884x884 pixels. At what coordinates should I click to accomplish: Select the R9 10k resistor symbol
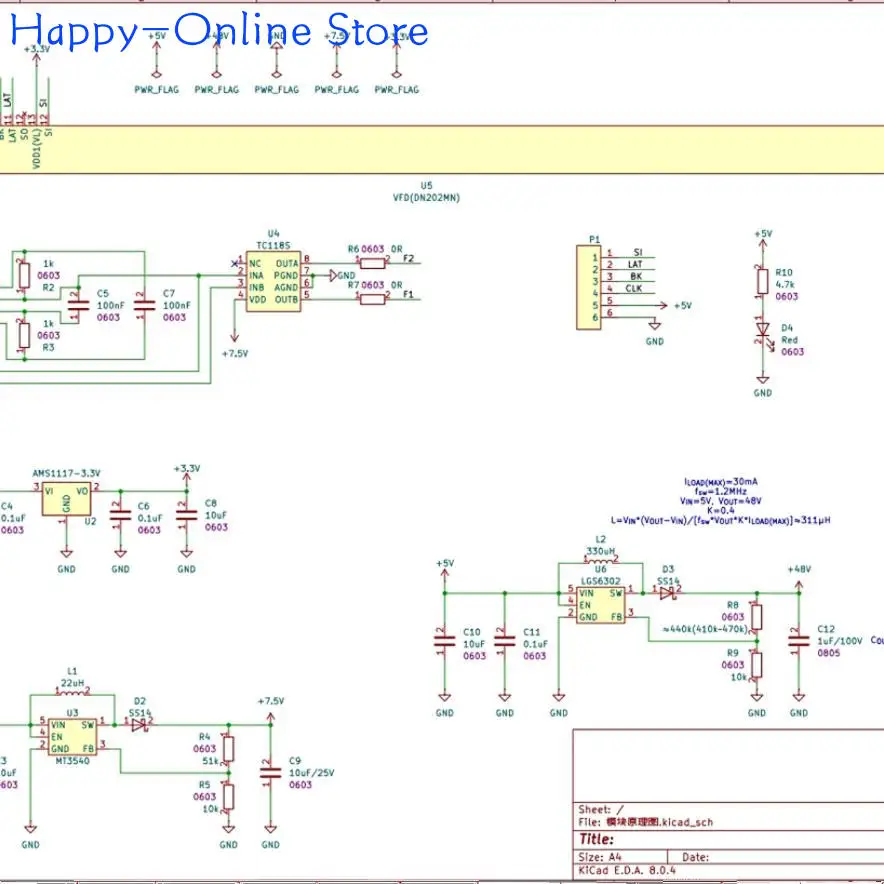click(757, 665)
